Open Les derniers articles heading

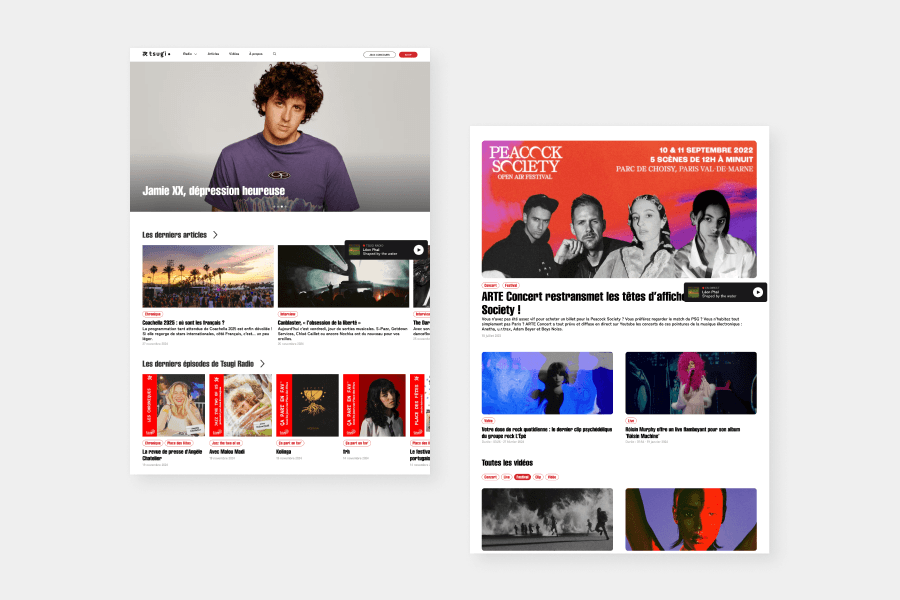174,235
